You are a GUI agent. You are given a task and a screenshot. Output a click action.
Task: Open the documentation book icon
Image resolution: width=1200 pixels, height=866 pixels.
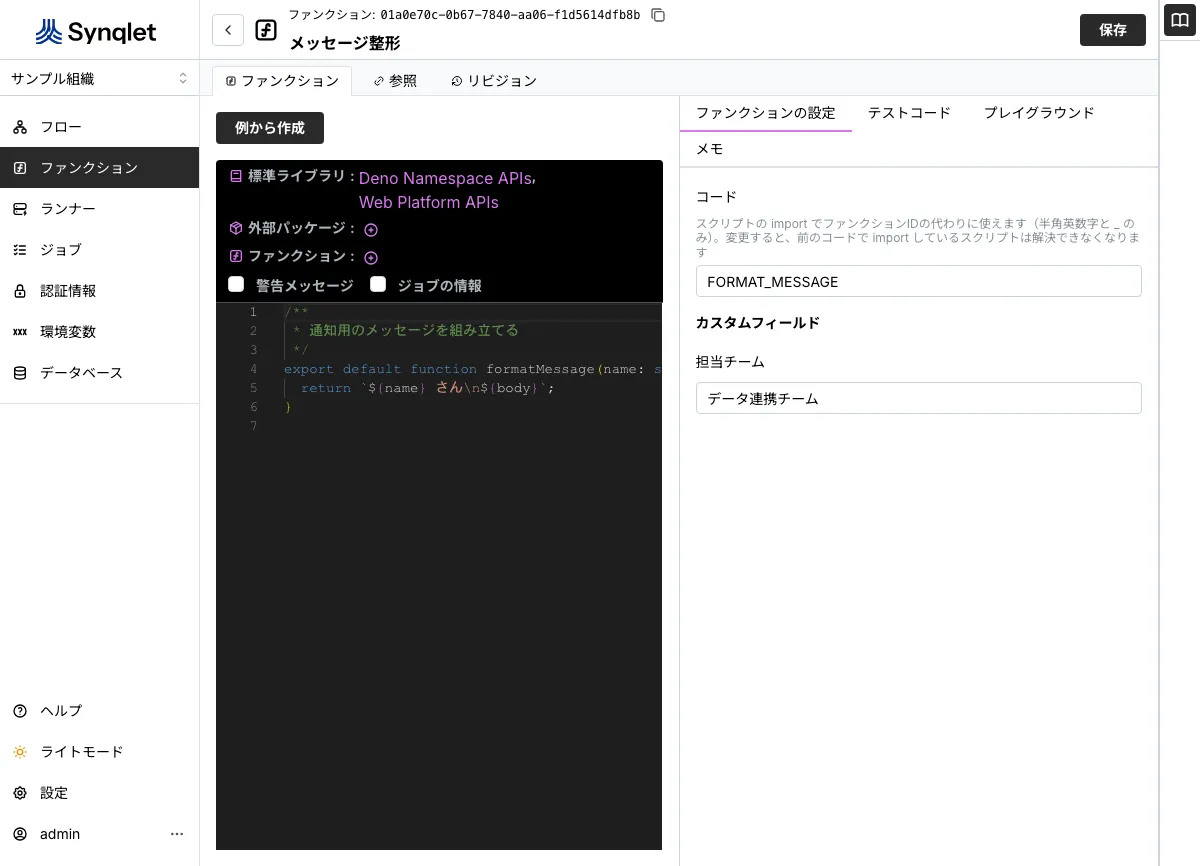coord(1180,20)
